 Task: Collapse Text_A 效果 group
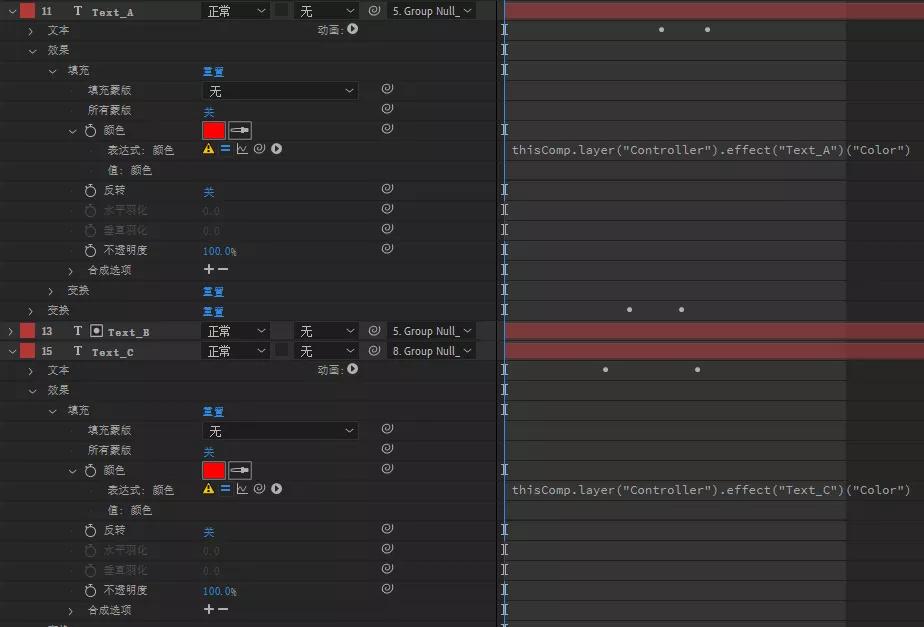(32, 51)
